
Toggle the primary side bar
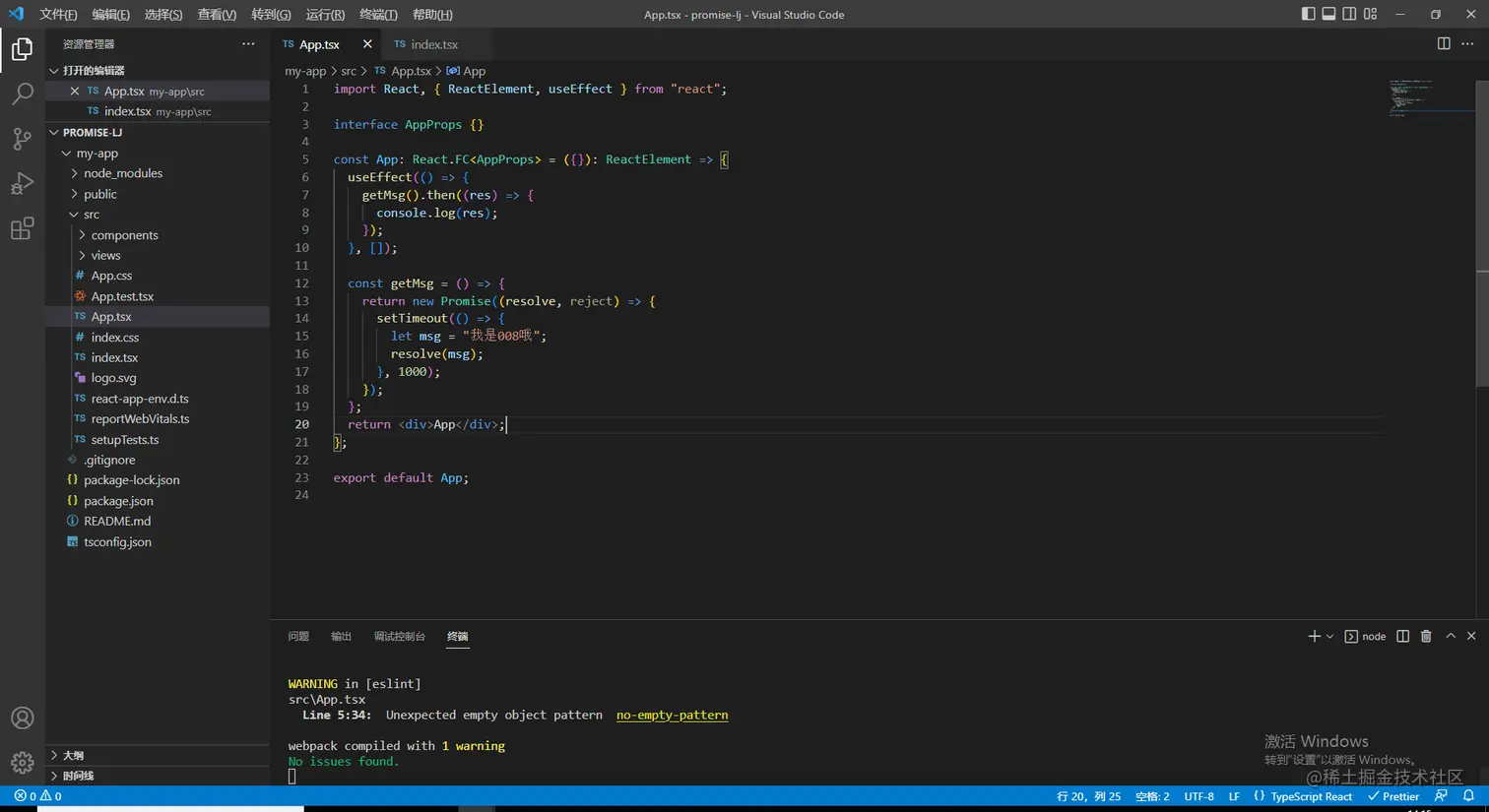pos(1308,14)
